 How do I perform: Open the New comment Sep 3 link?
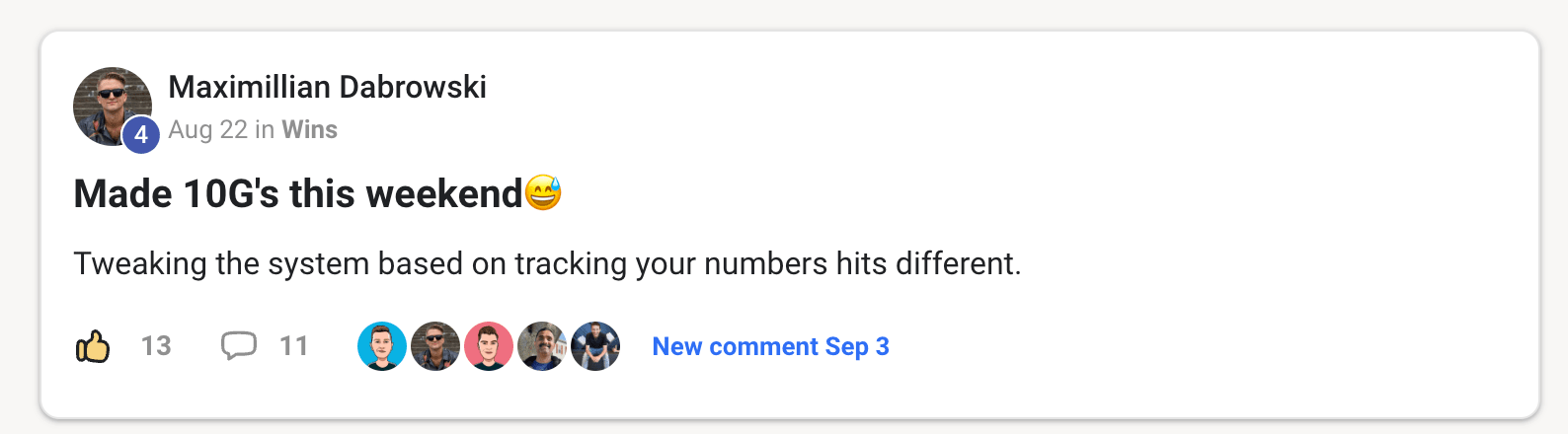point(770,346)
